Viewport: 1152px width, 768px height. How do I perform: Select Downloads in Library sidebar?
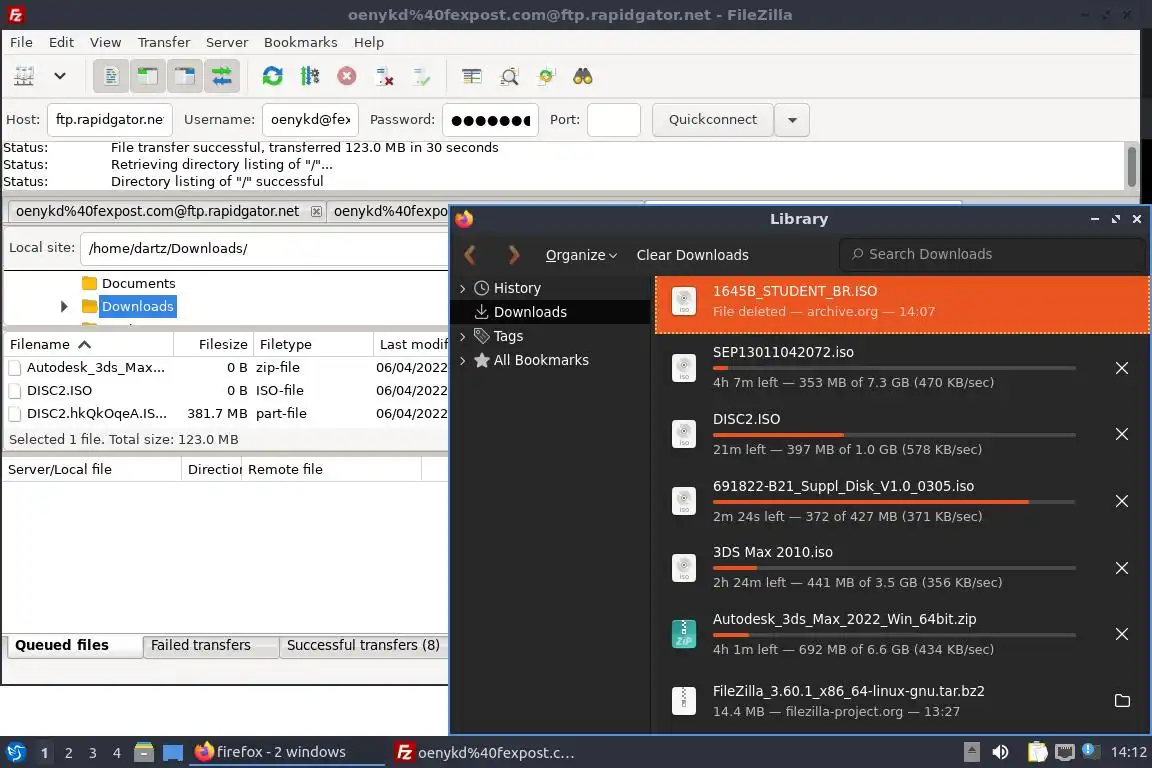pyautogui.click(x=551, y=312)
